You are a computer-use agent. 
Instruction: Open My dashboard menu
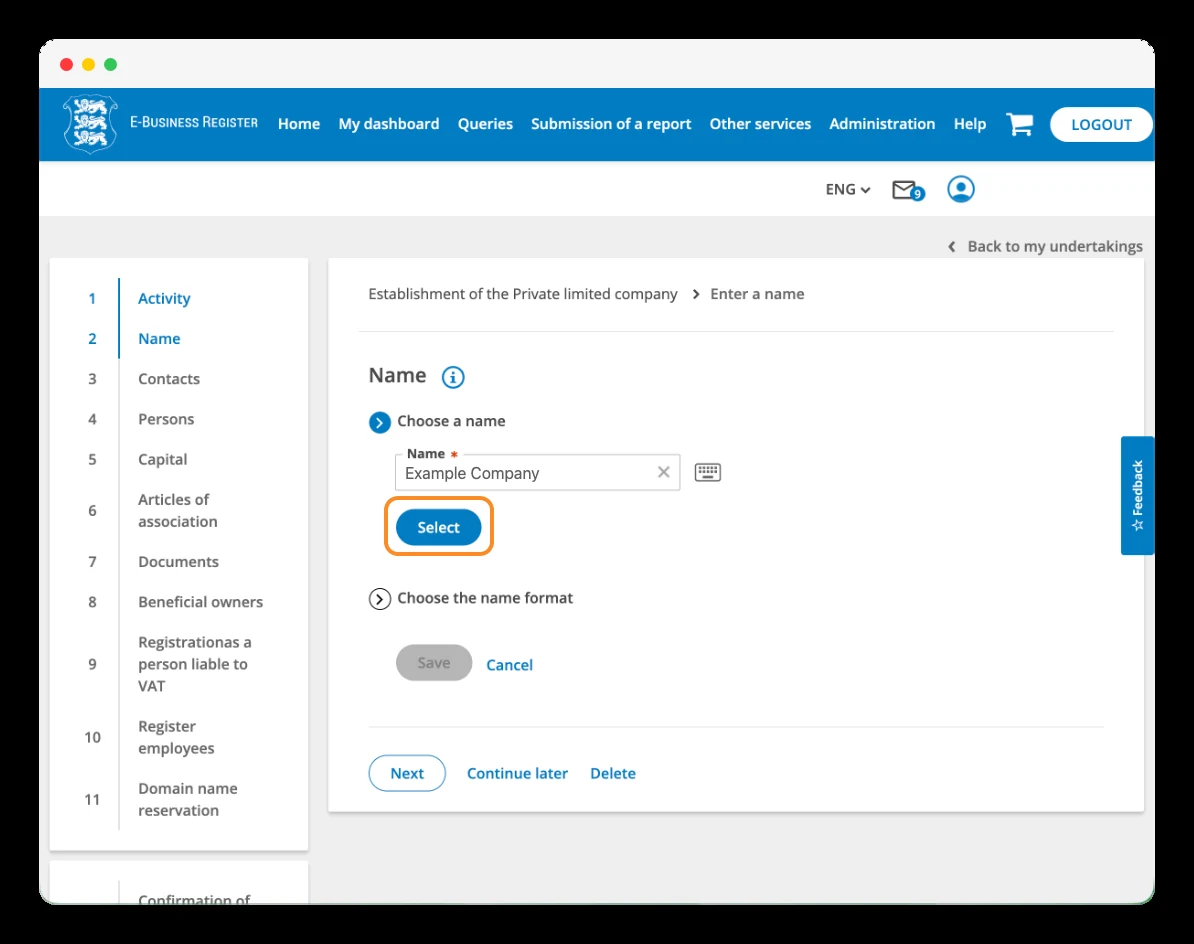point(388,124)
